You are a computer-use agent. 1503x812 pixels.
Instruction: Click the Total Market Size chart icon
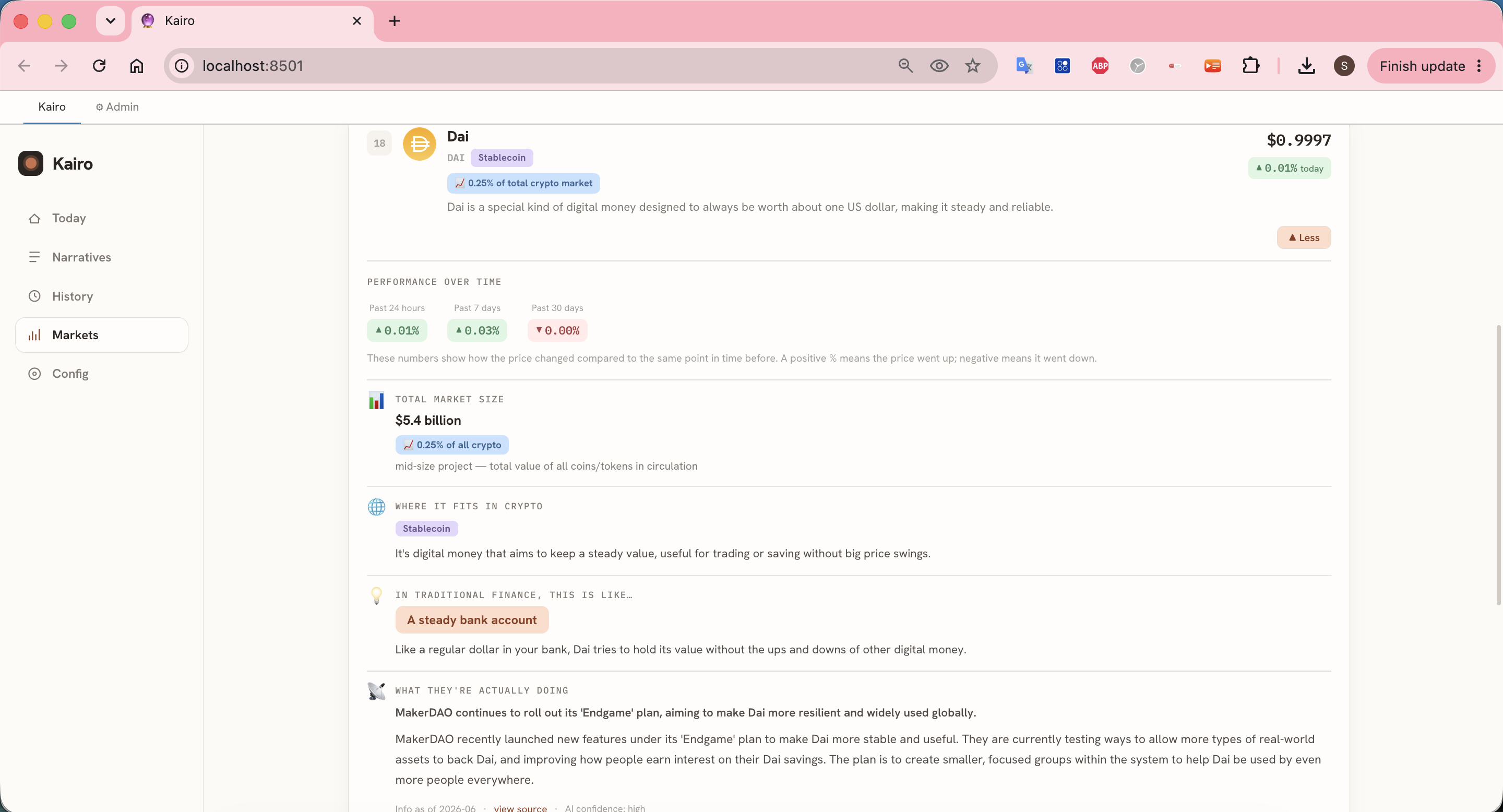pyautogui.click(x=376, y=400)
